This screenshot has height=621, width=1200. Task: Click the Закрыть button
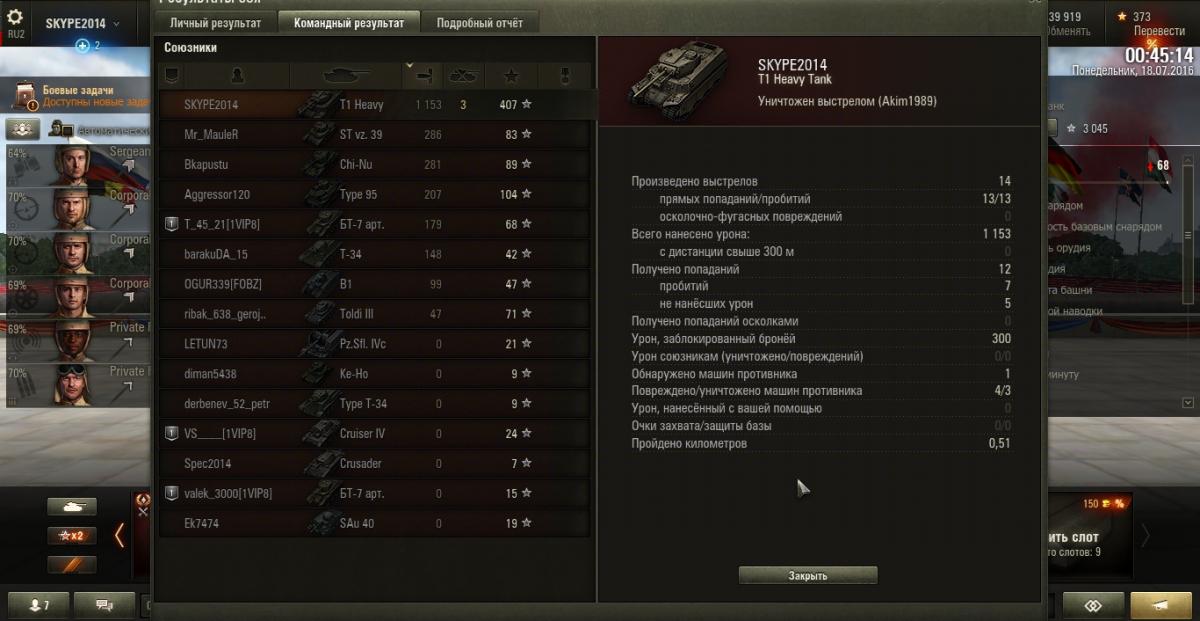808,576
